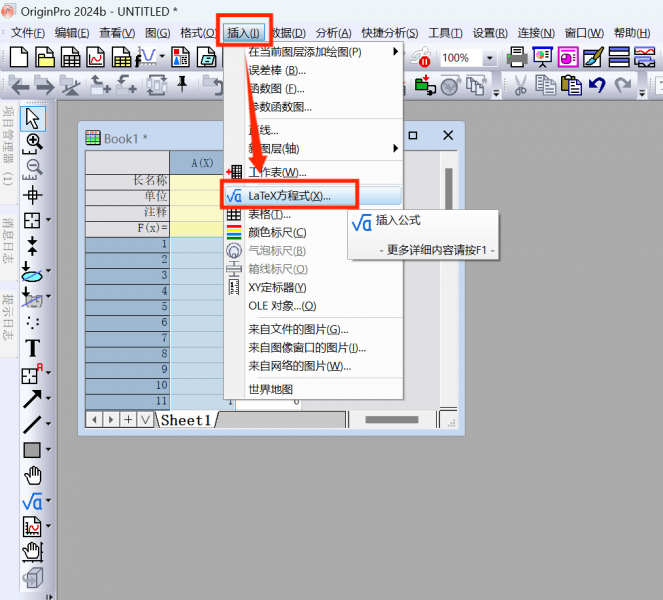Choose 来自网络的图片(W)... menu item
The width and height of the screenshot is (663, 600).
313,366
